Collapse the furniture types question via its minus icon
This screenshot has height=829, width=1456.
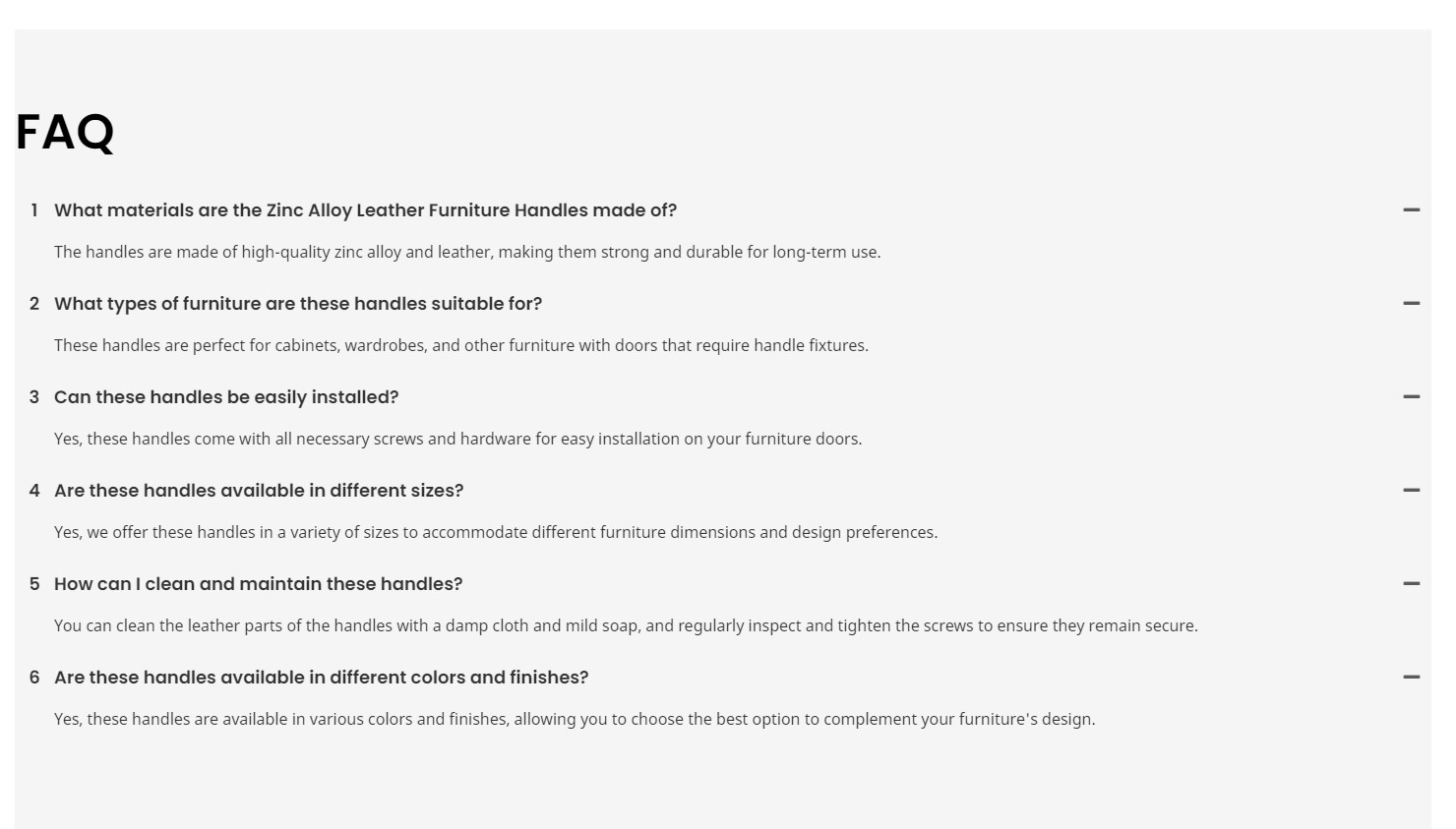click(1411, 303)
